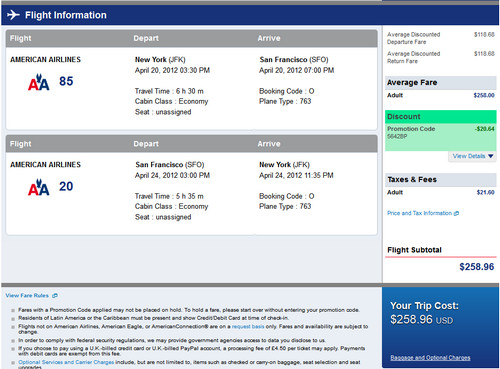Open Baggage and Optional Charges link
Viewport: 500px width, 369px height.
430,358
